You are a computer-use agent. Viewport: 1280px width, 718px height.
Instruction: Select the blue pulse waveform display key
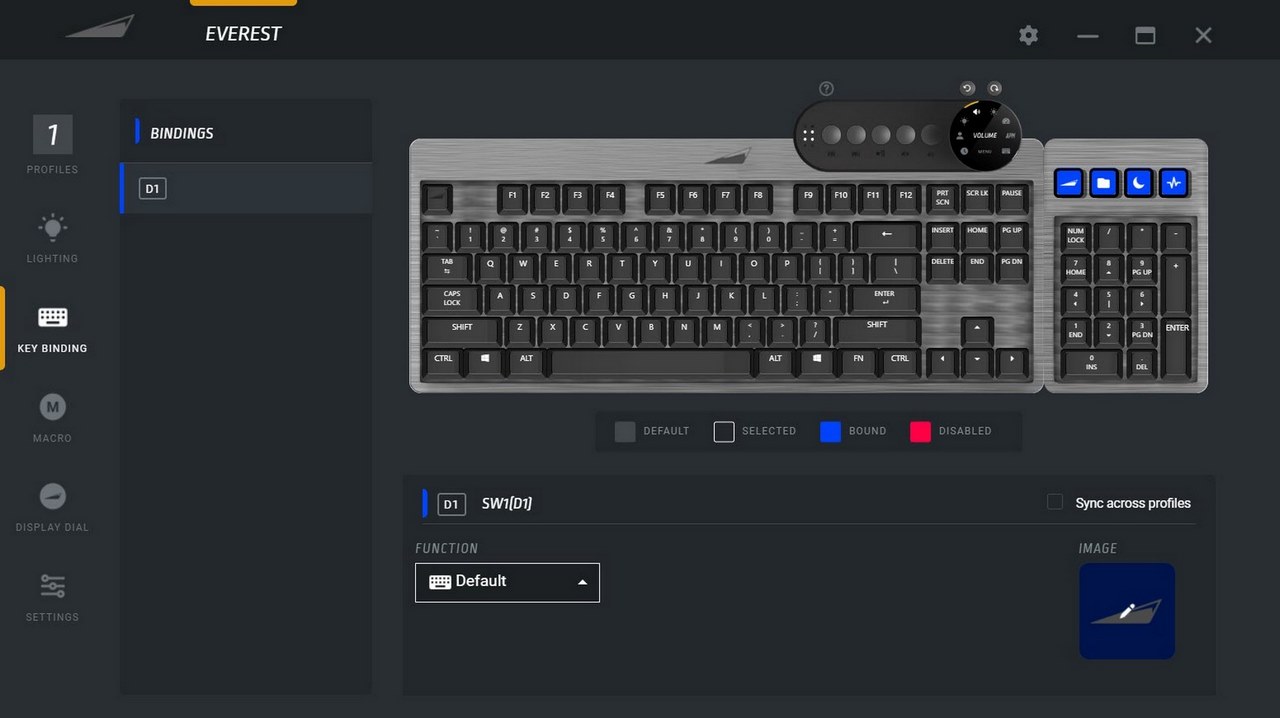pyautogui.click(x=1174, y=184)
